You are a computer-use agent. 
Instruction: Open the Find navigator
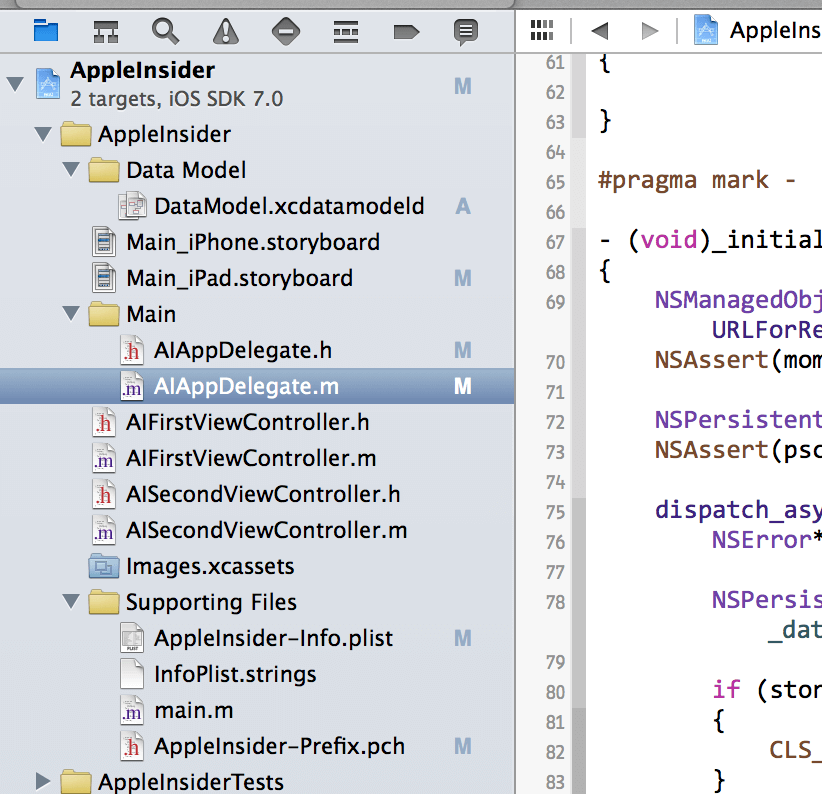[x=165, y=31]
